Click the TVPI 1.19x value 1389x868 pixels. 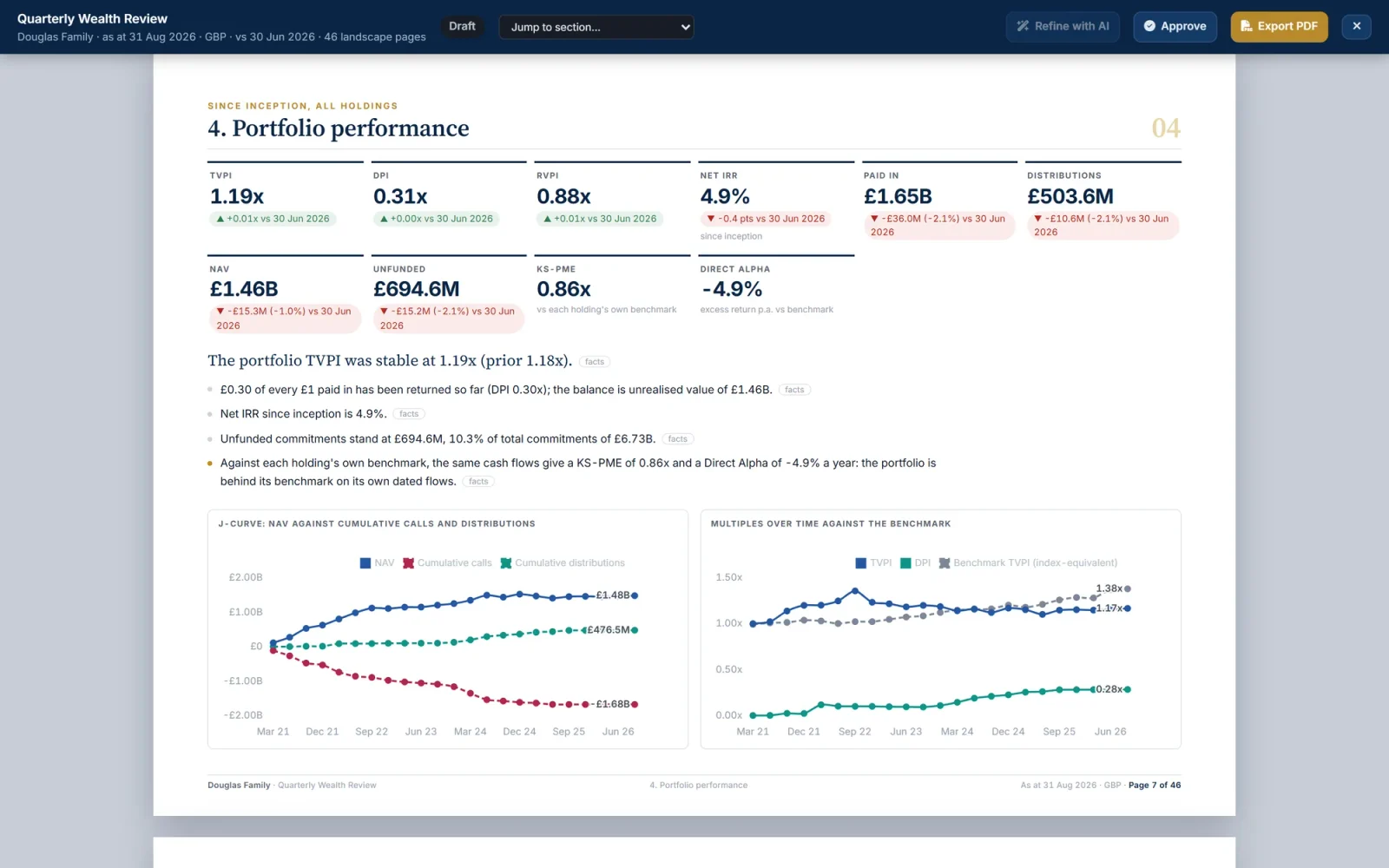pos(237,197)
